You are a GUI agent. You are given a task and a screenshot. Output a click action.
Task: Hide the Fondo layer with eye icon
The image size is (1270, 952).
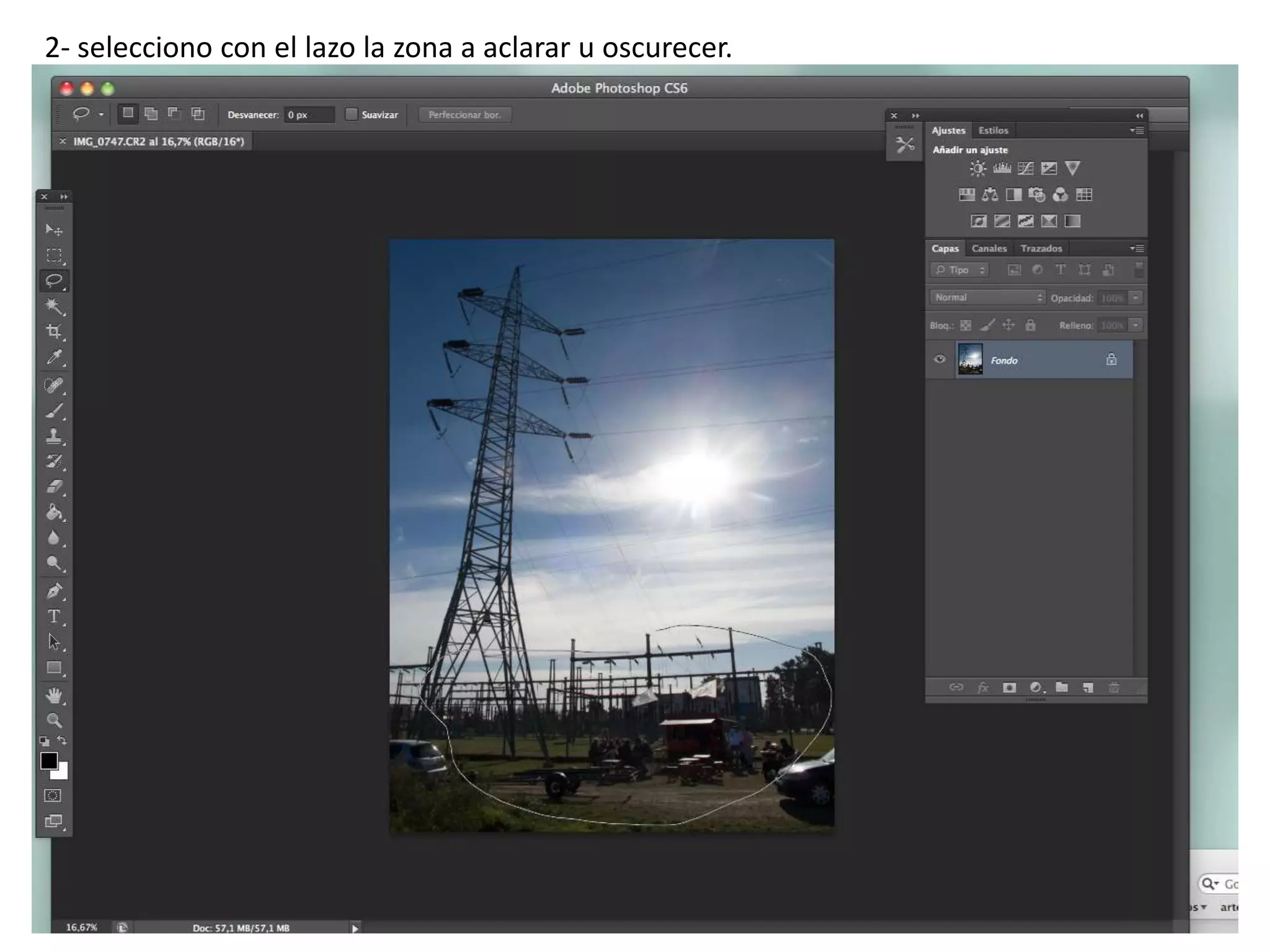point(939,359)
